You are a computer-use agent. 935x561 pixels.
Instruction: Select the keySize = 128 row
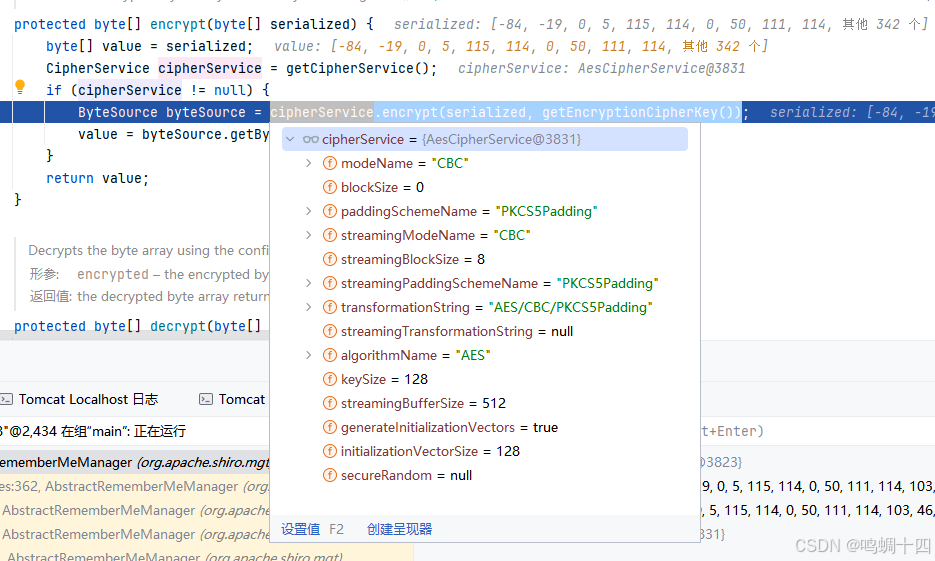(x=485, y=379)
